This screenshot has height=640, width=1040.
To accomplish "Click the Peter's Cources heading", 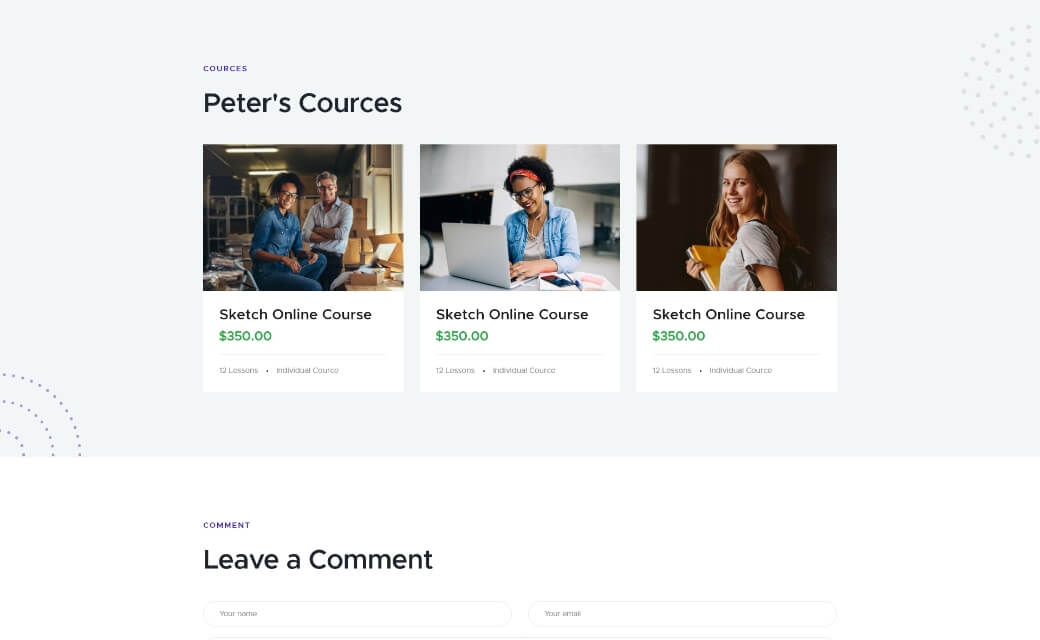I will [302, 103].
